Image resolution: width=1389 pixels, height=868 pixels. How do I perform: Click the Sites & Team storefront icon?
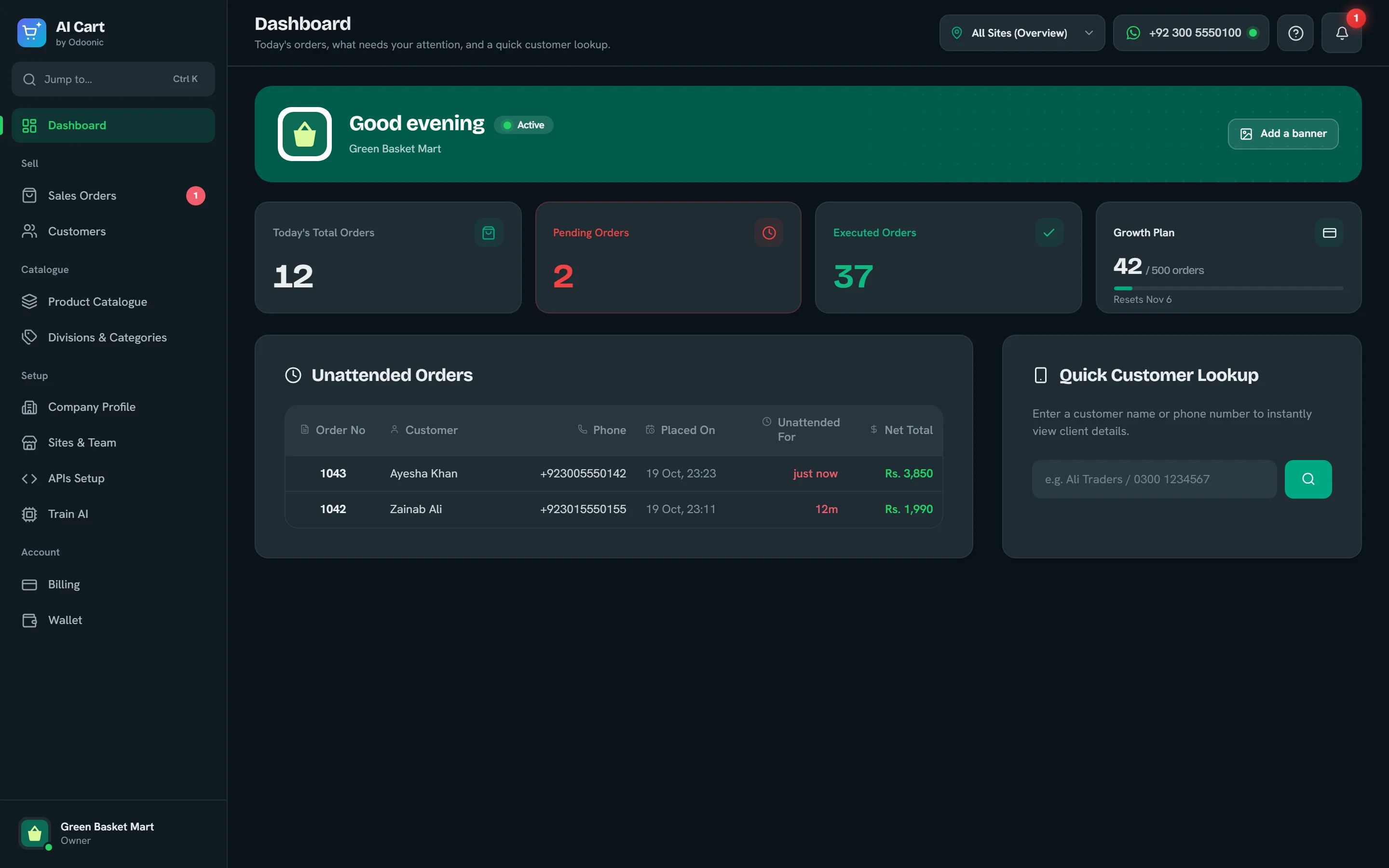point(29,443)
